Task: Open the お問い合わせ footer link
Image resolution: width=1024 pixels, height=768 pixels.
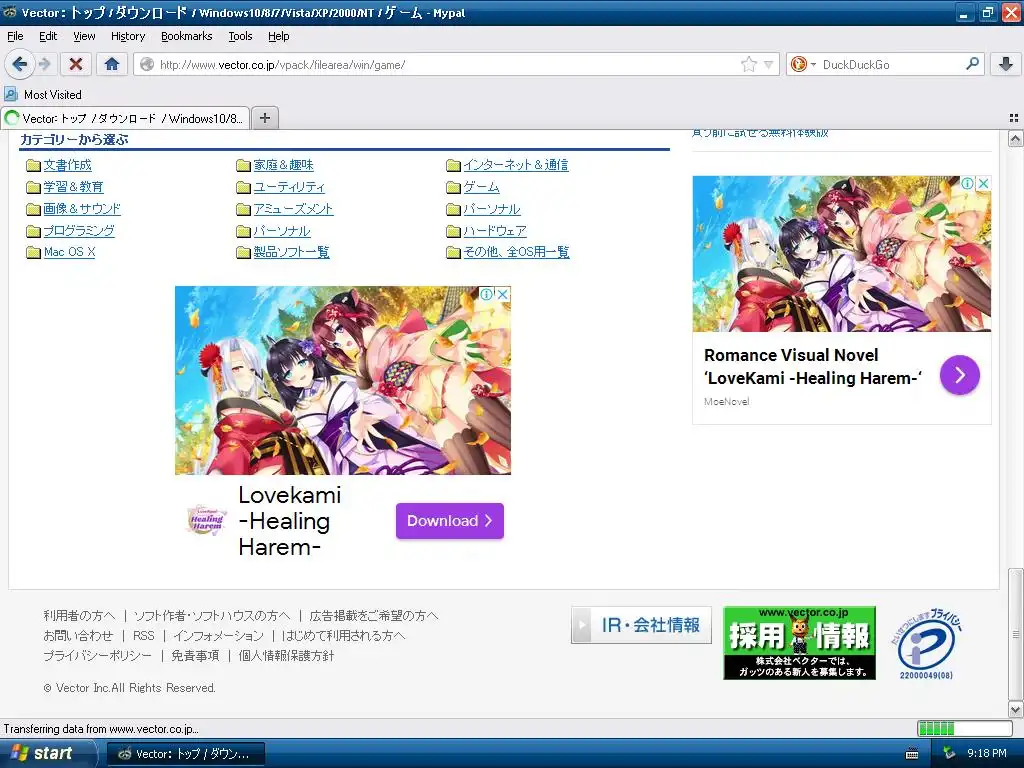Action: pyautogui.click(x=78, y=635)
